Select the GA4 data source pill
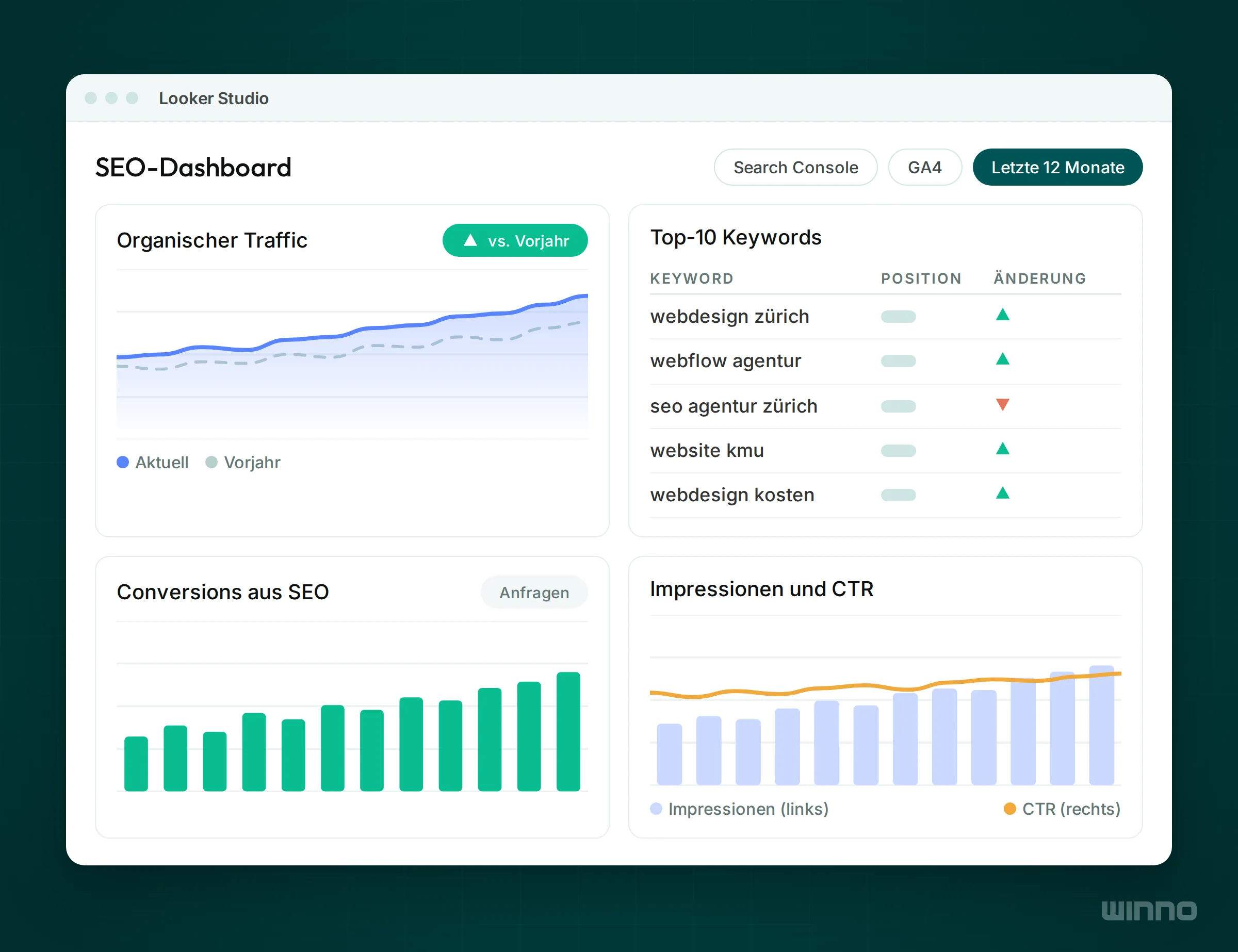 [x=924, y=167]
